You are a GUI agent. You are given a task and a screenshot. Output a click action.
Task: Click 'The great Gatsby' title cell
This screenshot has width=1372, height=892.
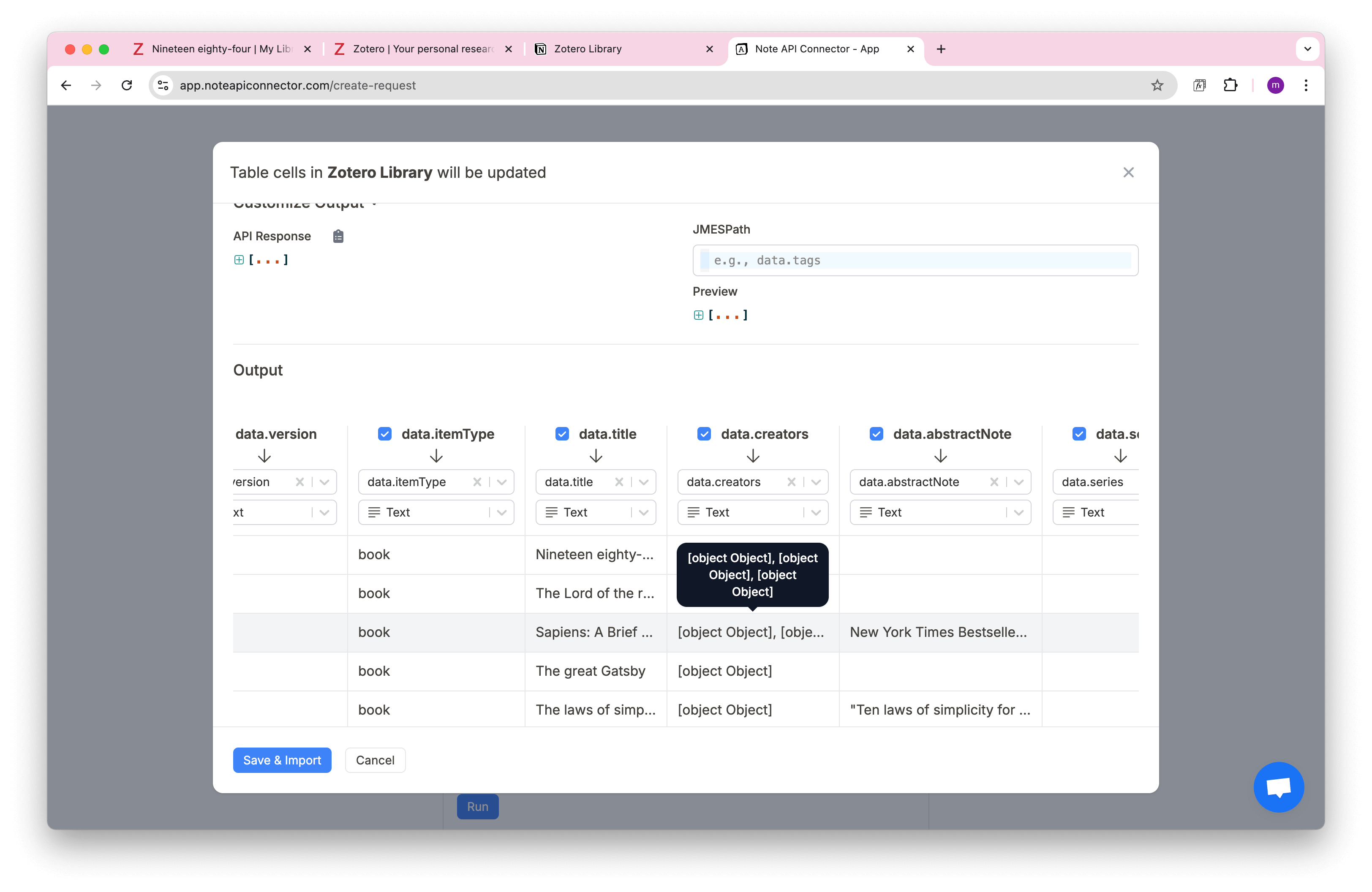pos(596,671)
